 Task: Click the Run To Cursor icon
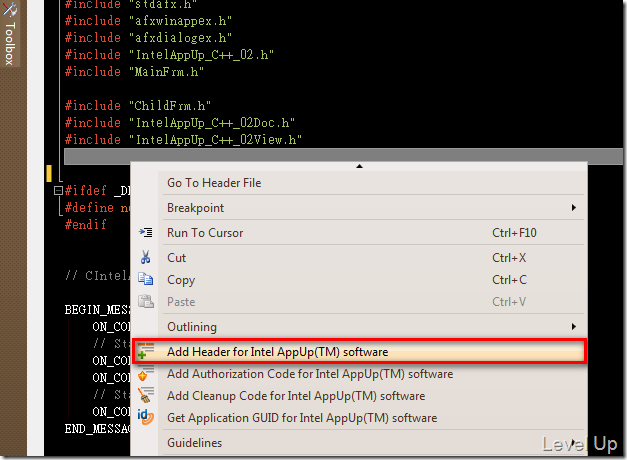pos(146,232)
